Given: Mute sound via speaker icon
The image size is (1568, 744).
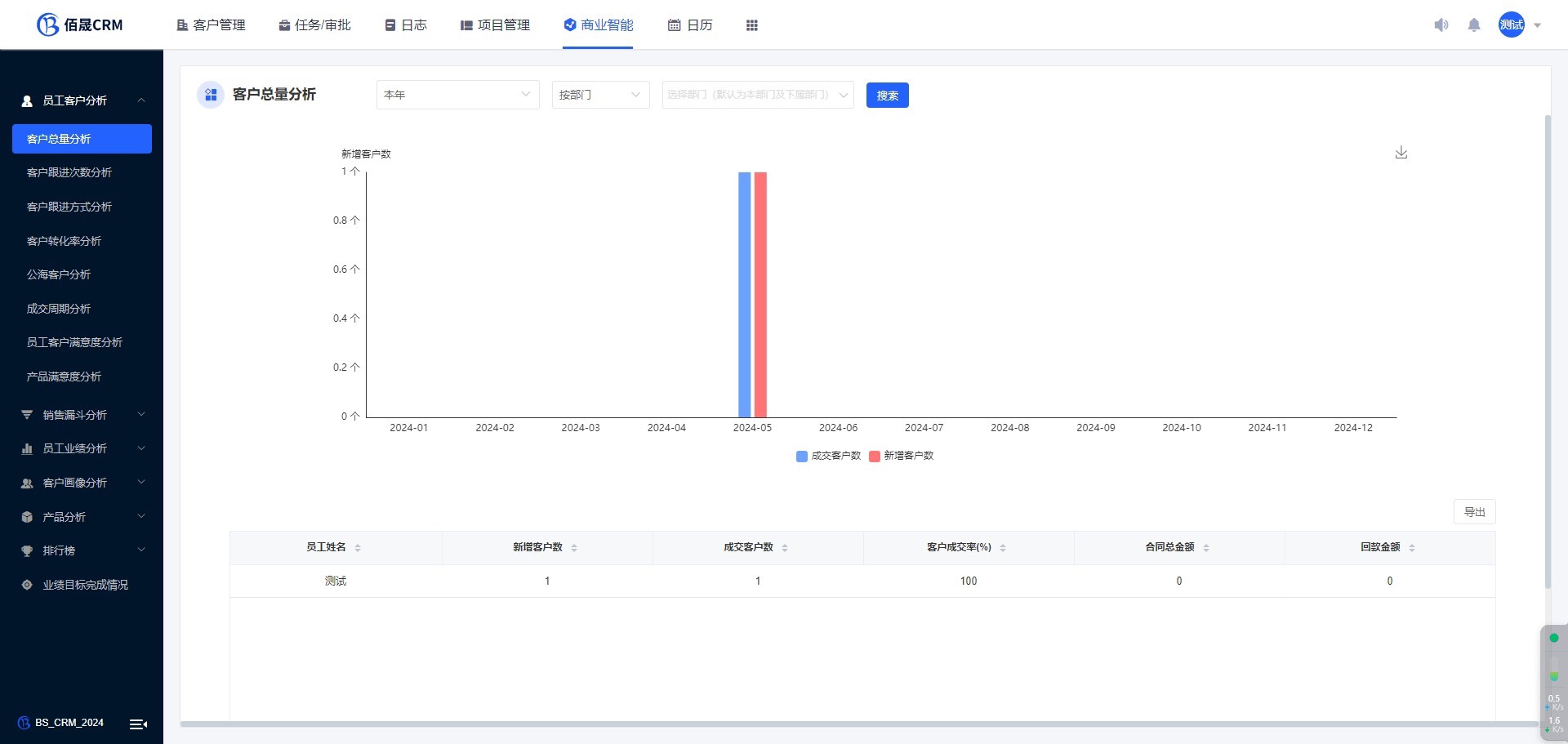Looking at the screenshot, I should tap(1441, 25).
